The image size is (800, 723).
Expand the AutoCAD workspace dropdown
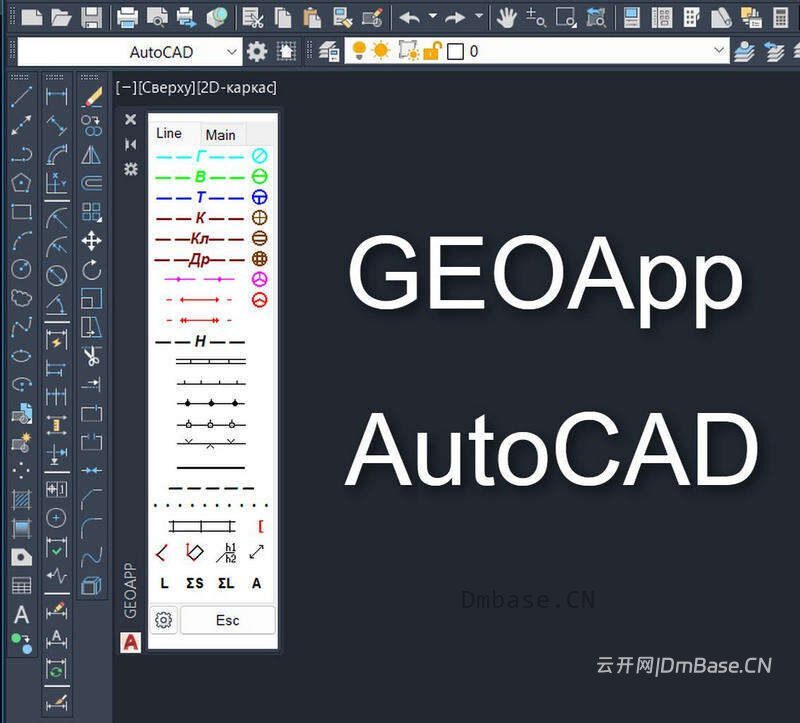(x=231, y=52)
